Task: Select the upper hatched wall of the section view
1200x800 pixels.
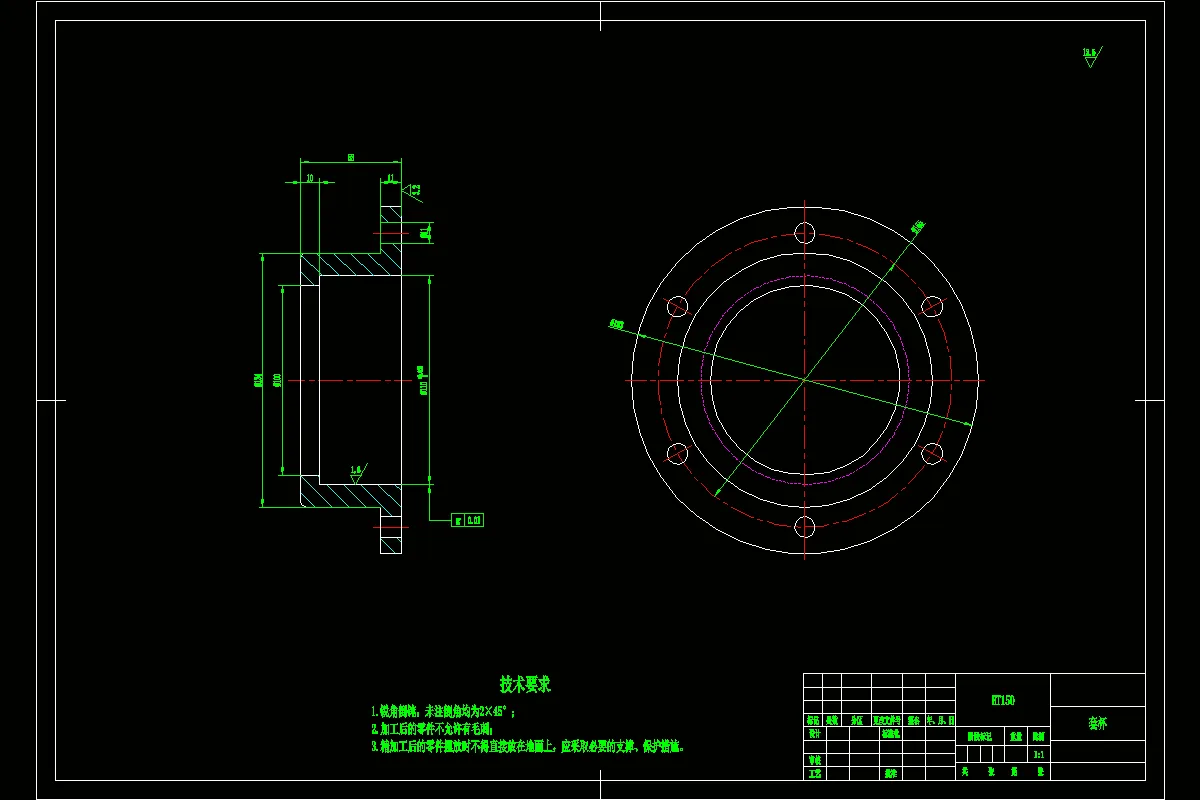Action: click(350, 265)
